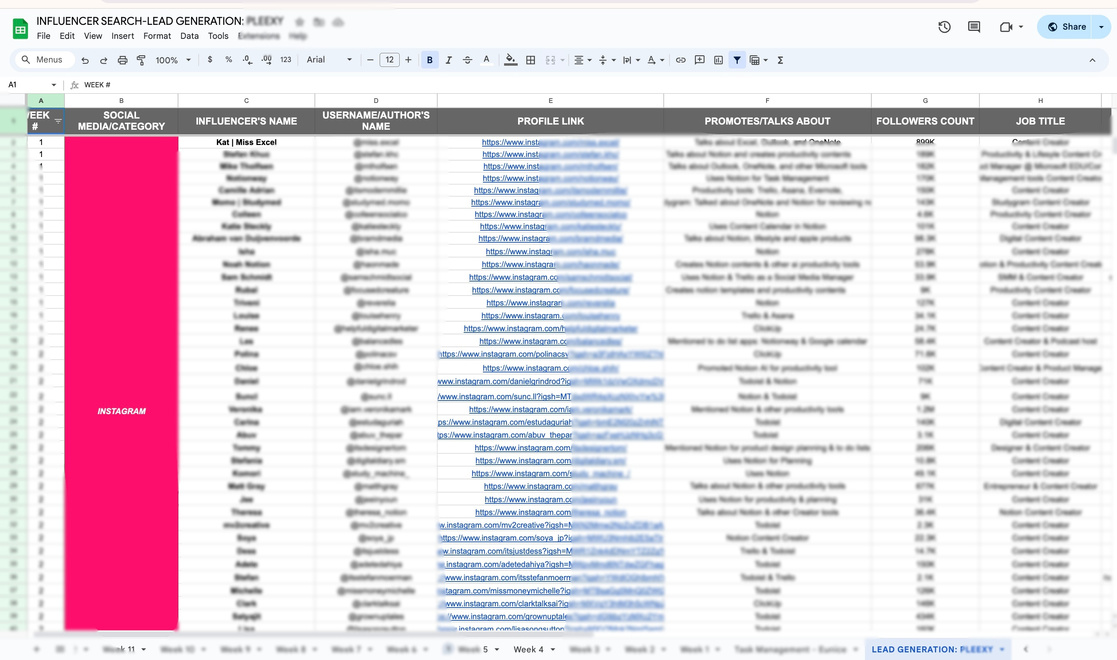Open text wrapping dropdown
1117x660 pixels.
630,61
